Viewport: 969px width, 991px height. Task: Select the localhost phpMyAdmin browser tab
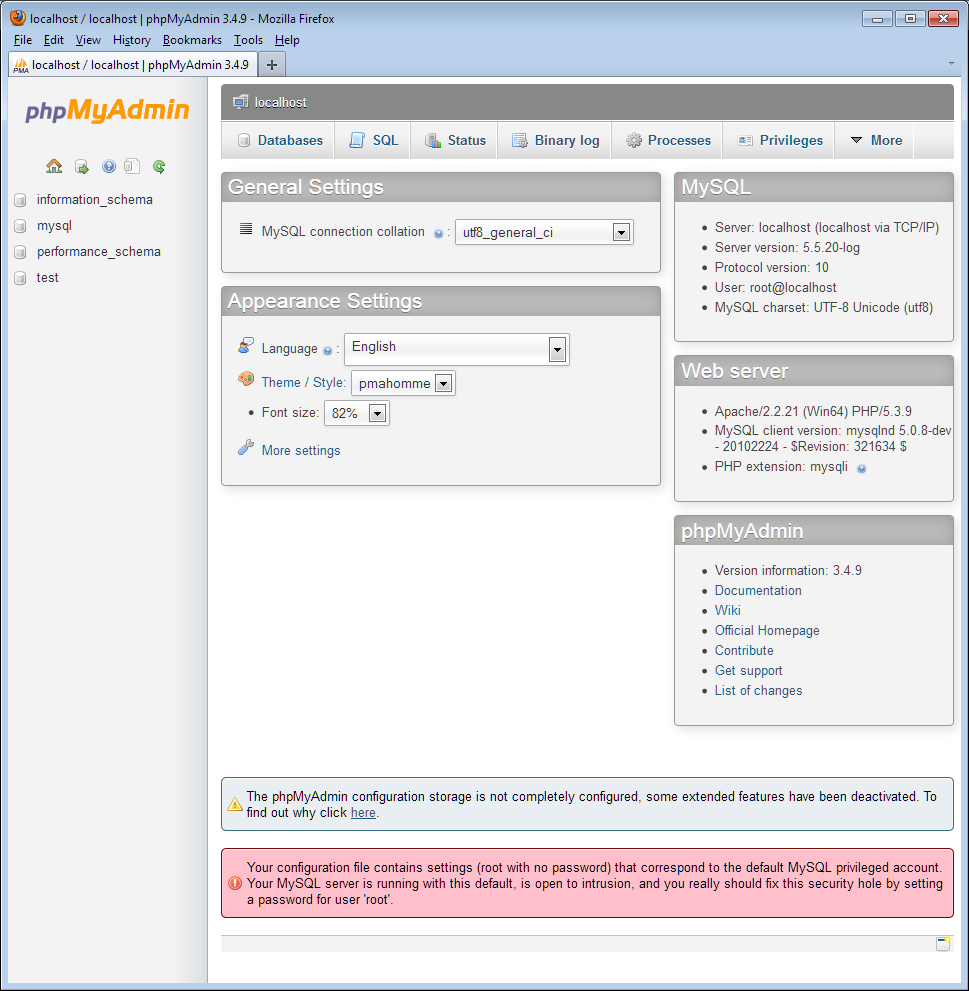coord(132,64)
